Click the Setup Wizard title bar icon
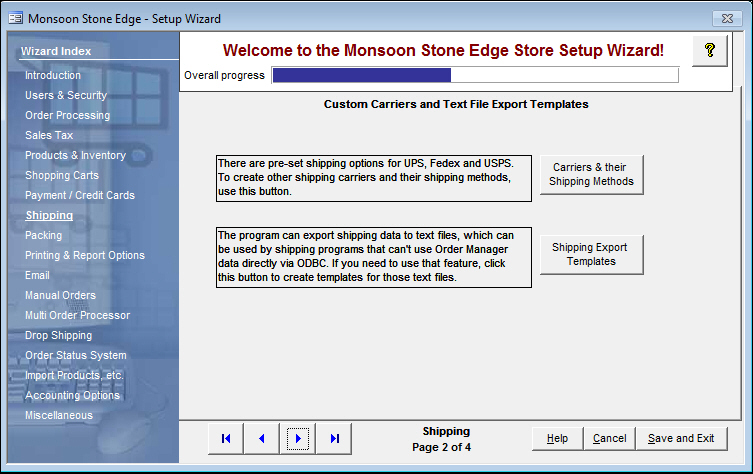The width and height of the screenshot is (753, 474). pos(15,18)
